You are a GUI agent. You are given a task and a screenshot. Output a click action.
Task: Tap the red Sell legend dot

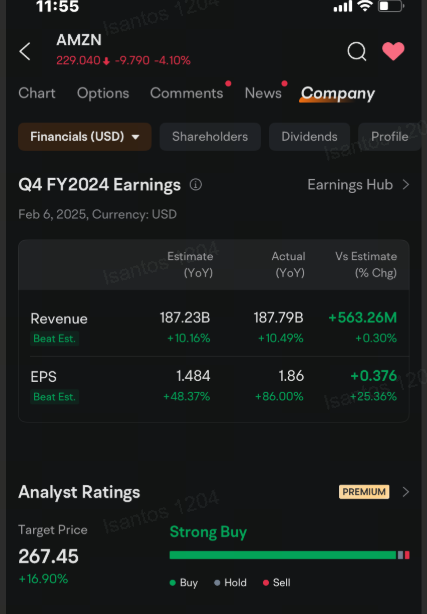tap(266, 583)
